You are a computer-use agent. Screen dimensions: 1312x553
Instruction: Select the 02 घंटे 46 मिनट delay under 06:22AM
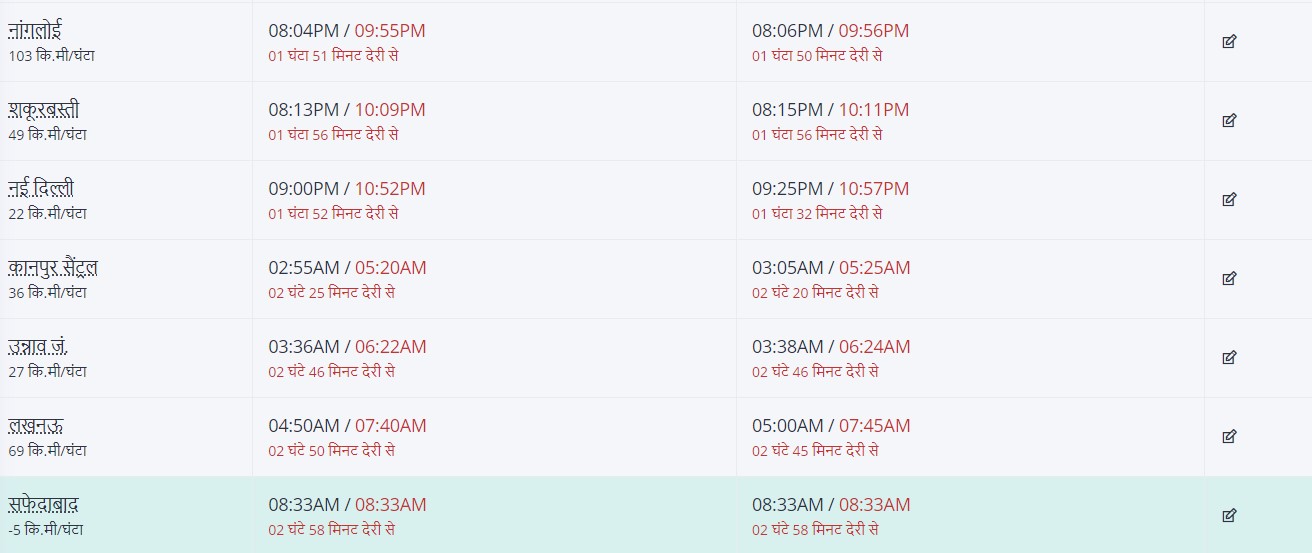[x=332, y=371]
